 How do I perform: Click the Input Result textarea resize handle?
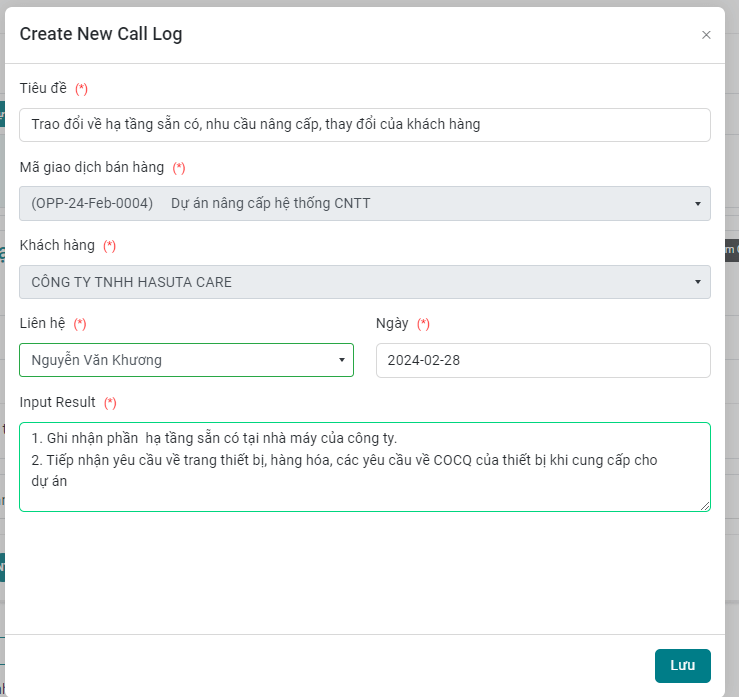coord(705,506)
